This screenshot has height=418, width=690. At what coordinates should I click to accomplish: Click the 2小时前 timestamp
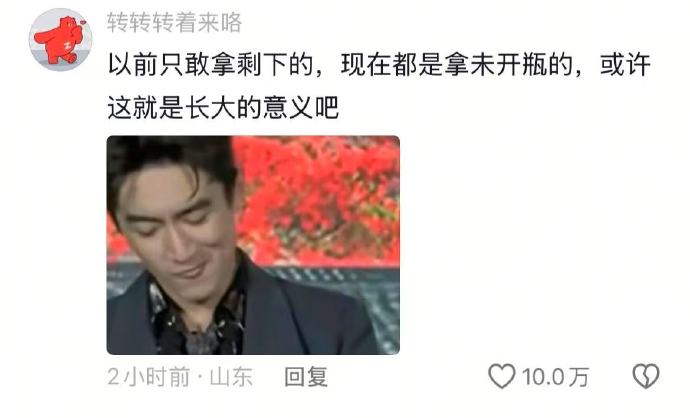(148, 377)
